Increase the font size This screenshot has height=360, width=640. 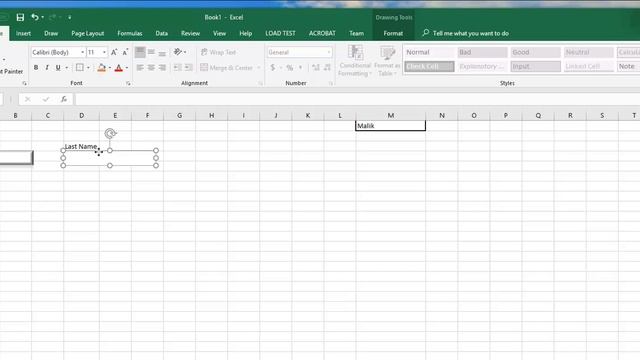point(114,52)
